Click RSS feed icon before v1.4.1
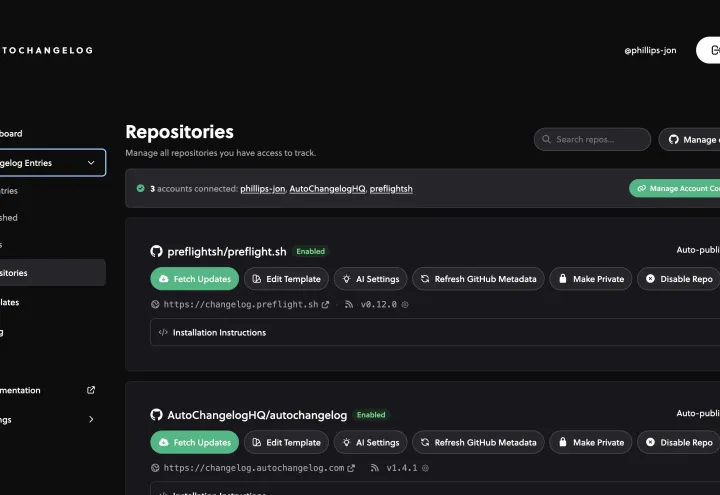 click(375, 468)
